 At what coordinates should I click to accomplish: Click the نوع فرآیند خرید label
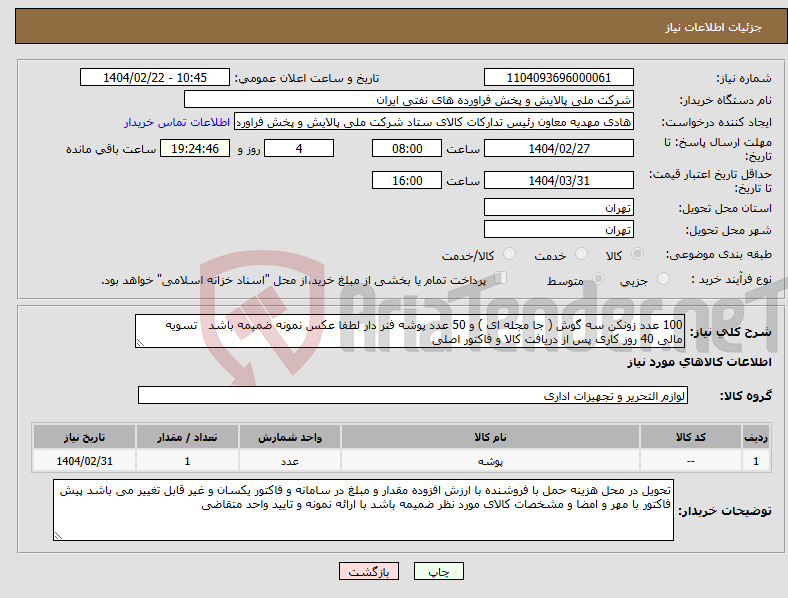[731, 279]
